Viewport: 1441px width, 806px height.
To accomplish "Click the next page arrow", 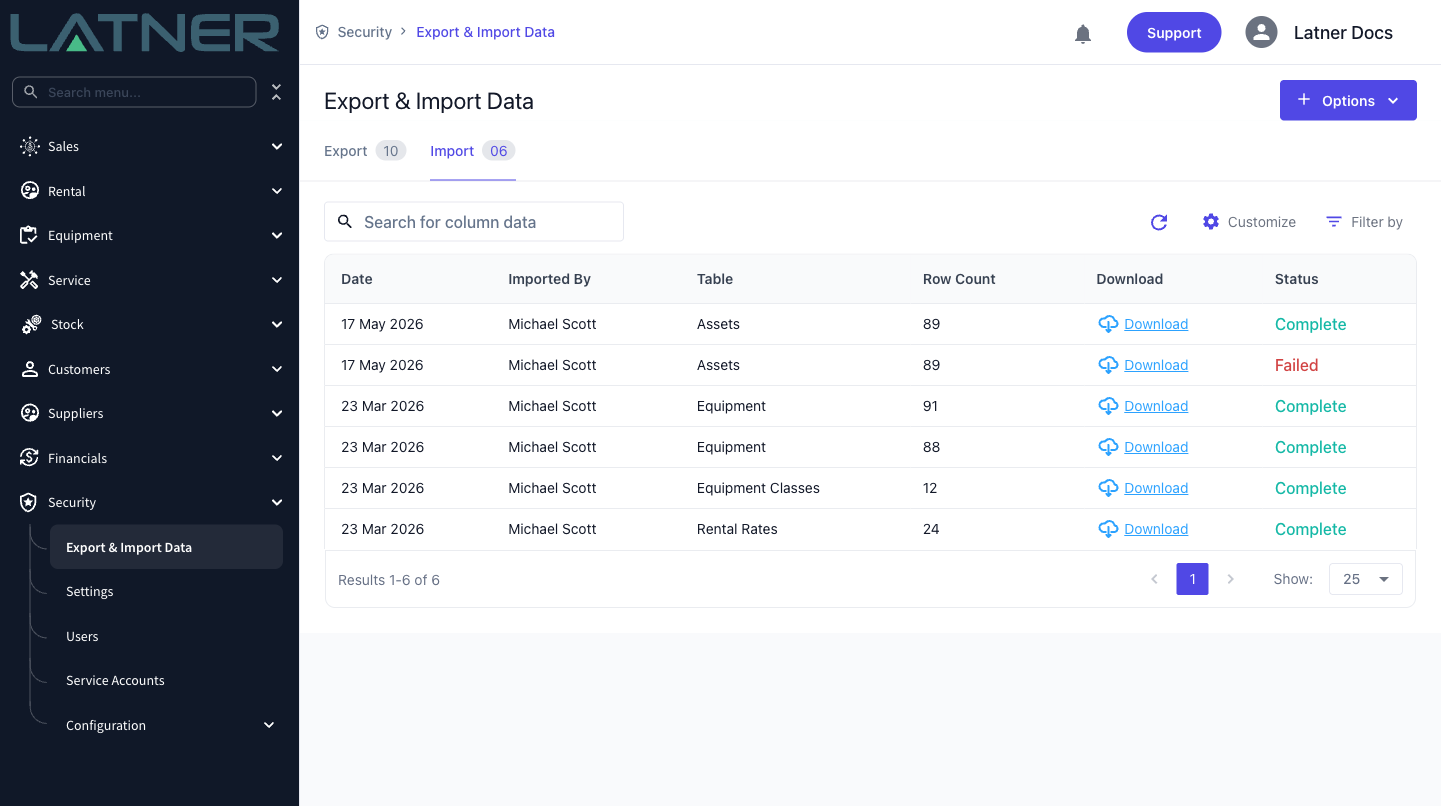I will click(x=1230, y=579).
